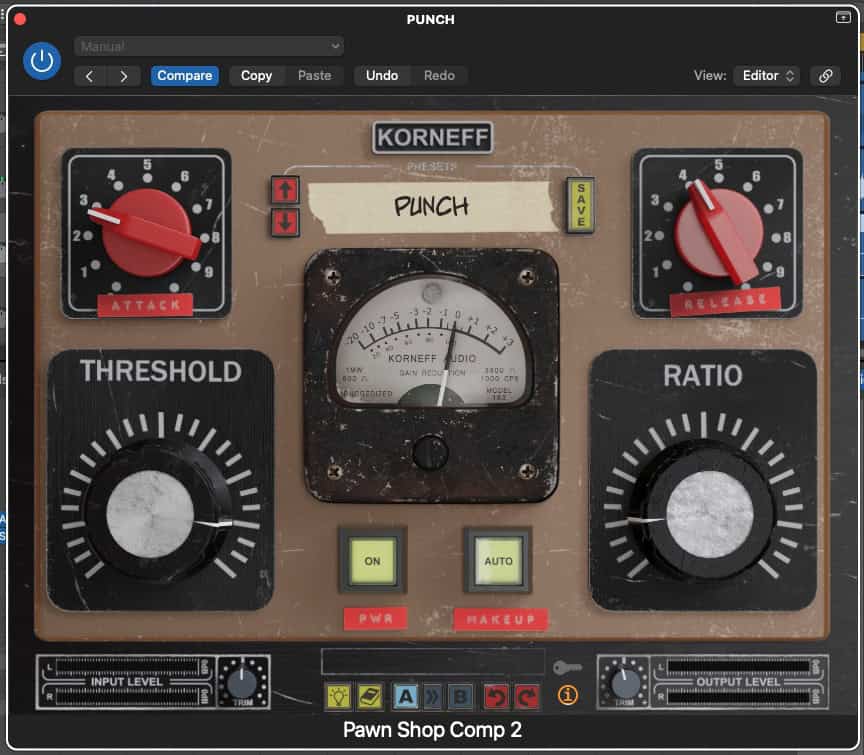Click the link chain icon

pos(825,76)
